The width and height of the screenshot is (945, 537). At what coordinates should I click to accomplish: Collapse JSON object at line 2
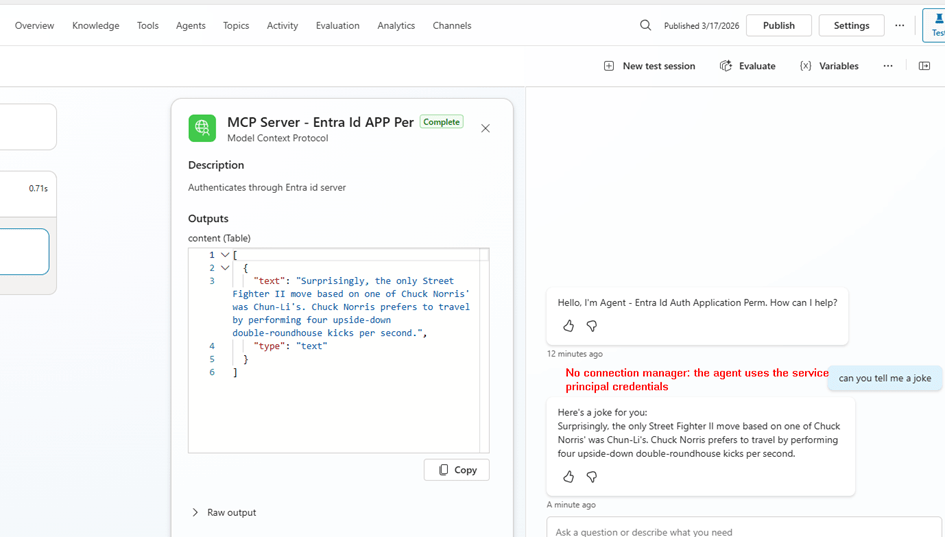225,268
